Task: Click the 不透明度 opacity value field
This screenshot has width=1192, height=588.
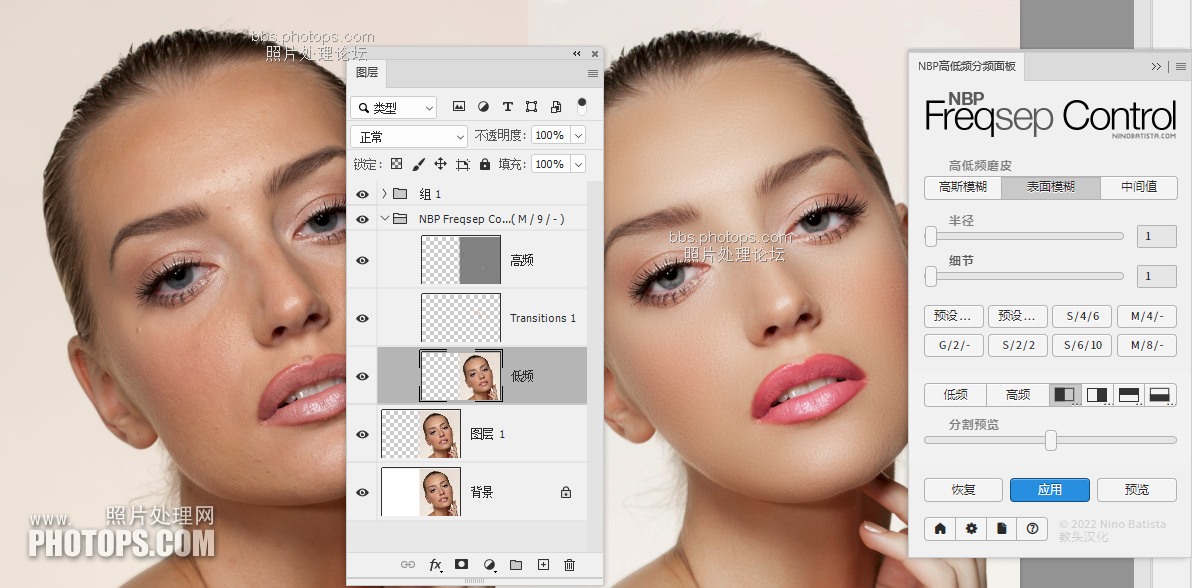Action: pyautogui.click(x=550, y=135)
